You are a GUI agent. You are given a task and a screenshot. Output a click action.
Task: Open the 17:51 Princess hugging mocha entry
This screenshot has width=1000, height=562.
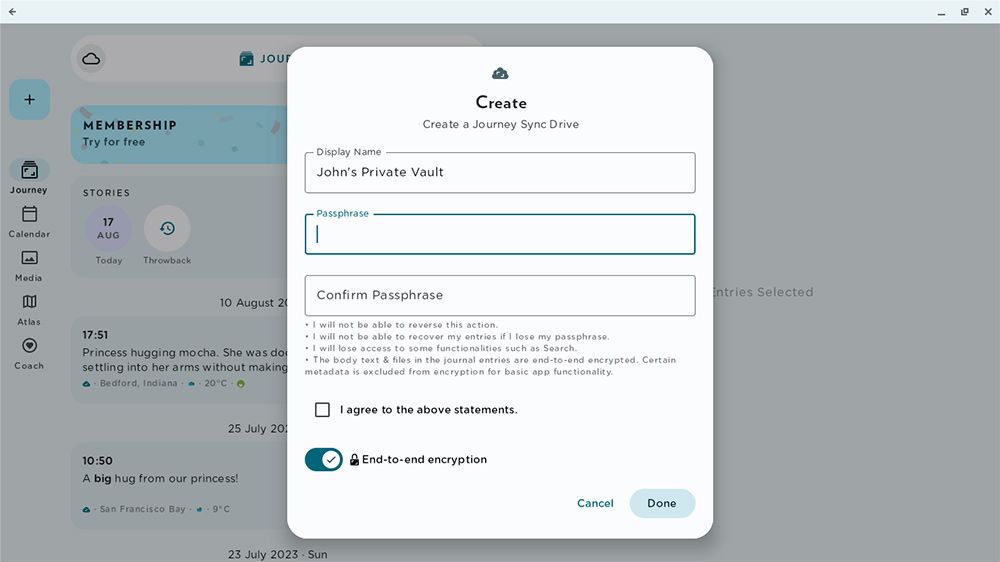(x=179, y=359)
